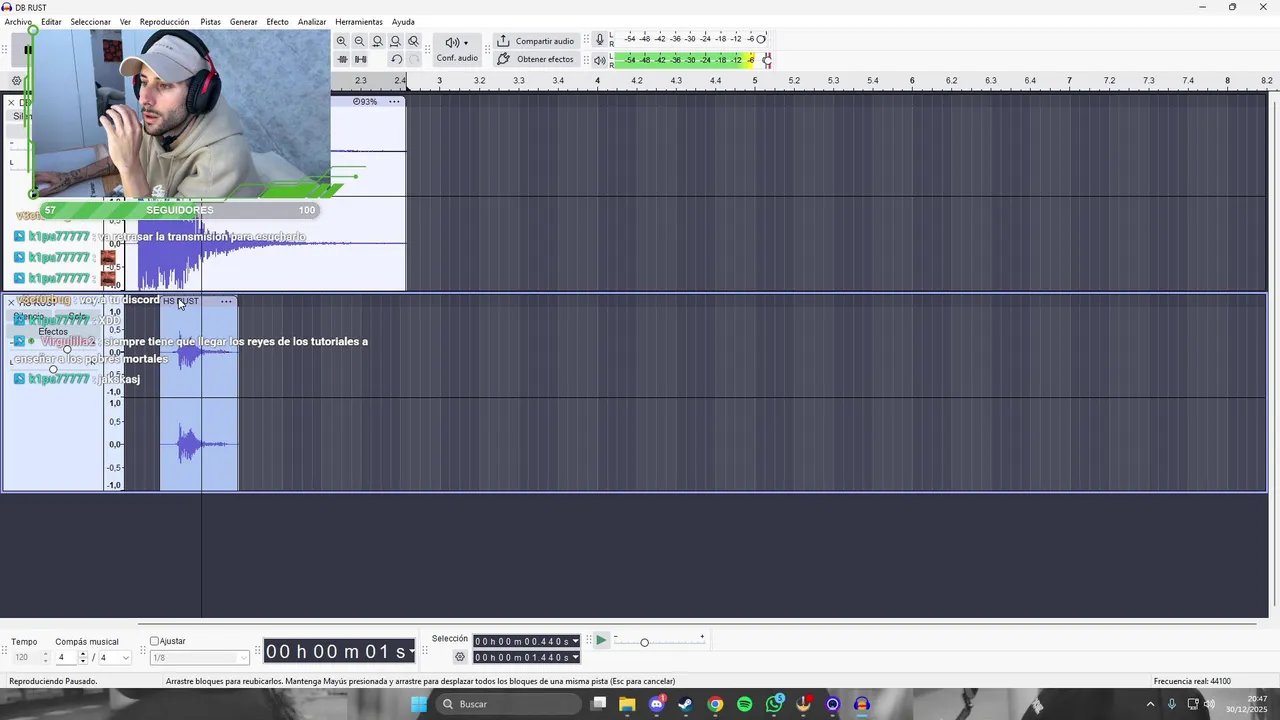
Task: Trim audio outside selection icon
Action: tap(342, 59)
